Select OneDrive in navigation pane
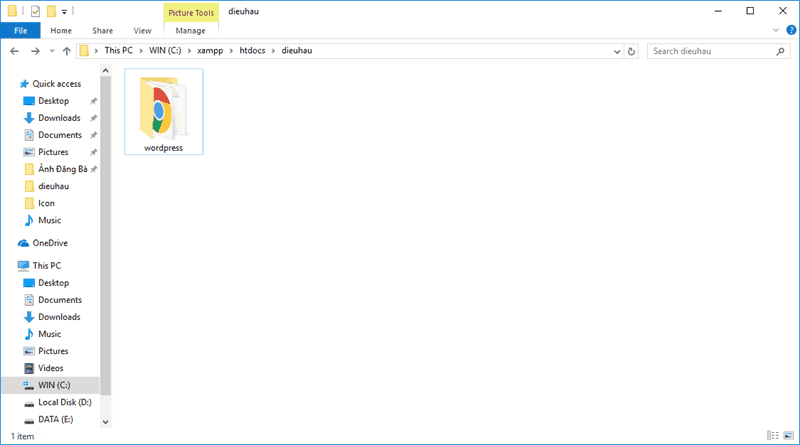 coord(50,243)
